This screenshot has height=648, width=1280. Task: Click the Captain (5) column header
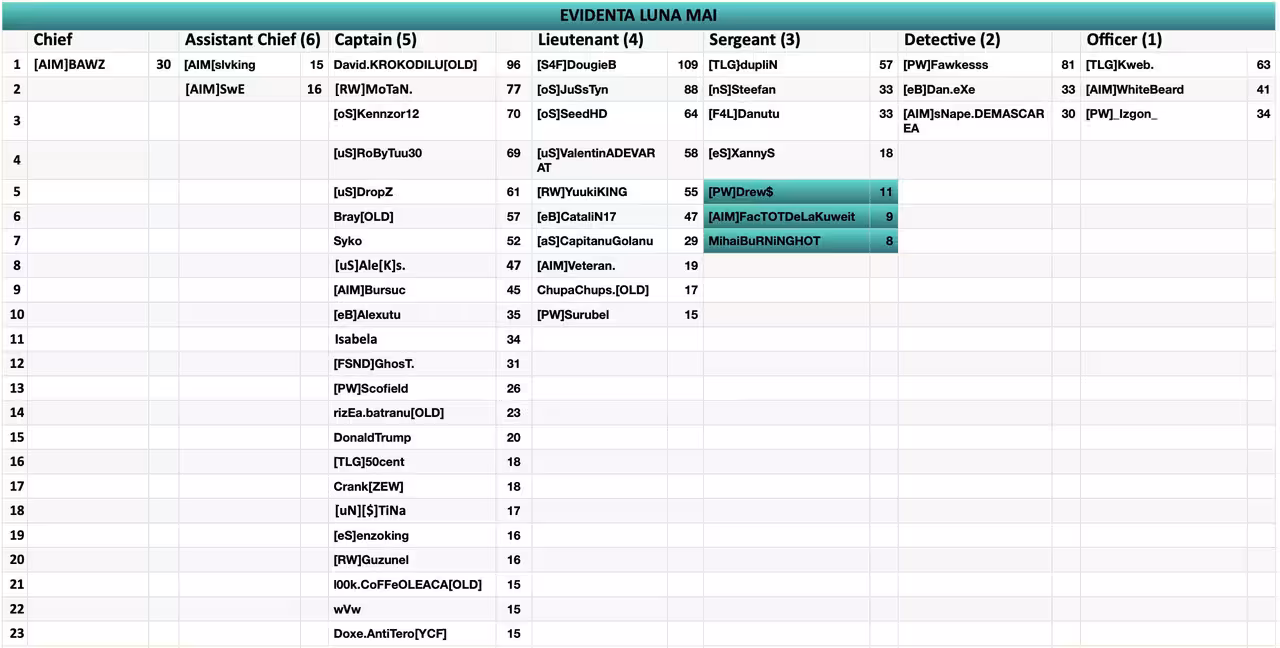point(412,40)
